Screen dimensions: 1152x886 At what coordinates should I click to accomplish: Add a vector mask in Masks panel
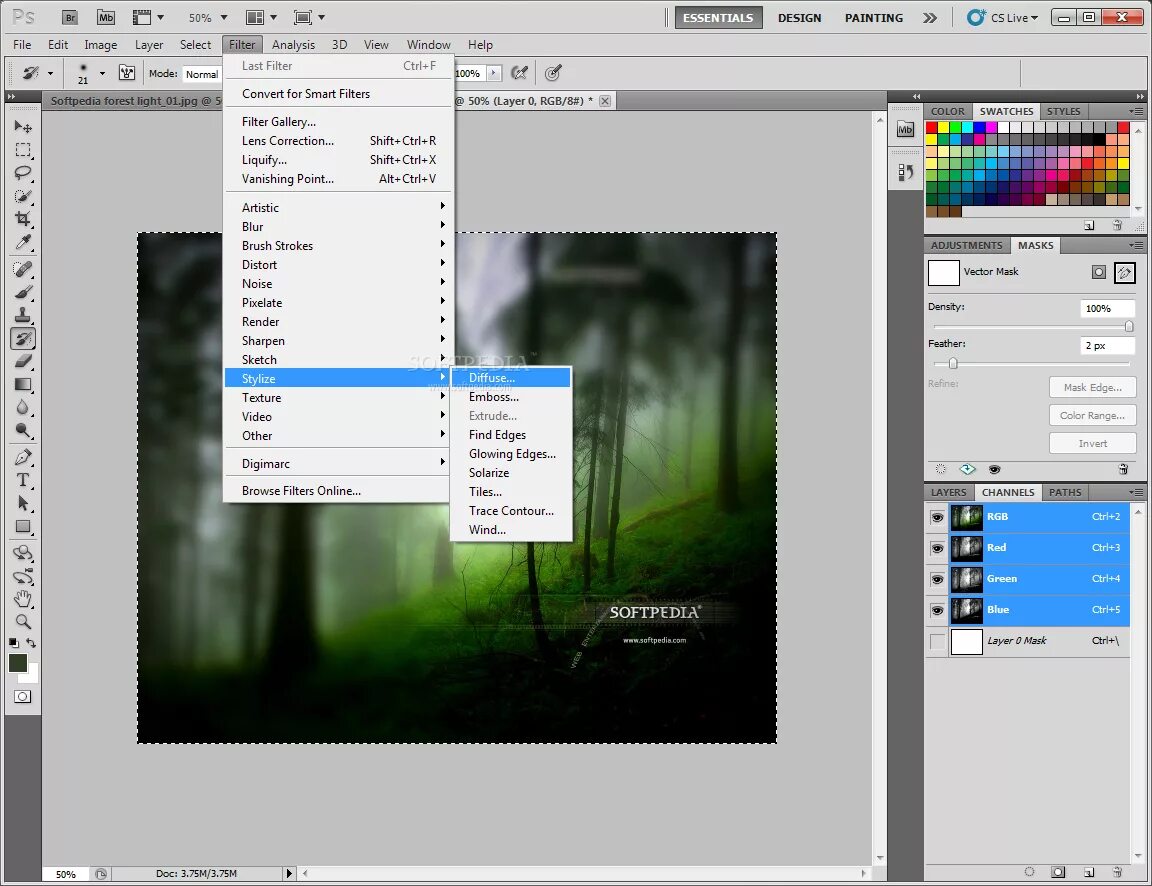pyautogui.click(x=1125, y=273)
